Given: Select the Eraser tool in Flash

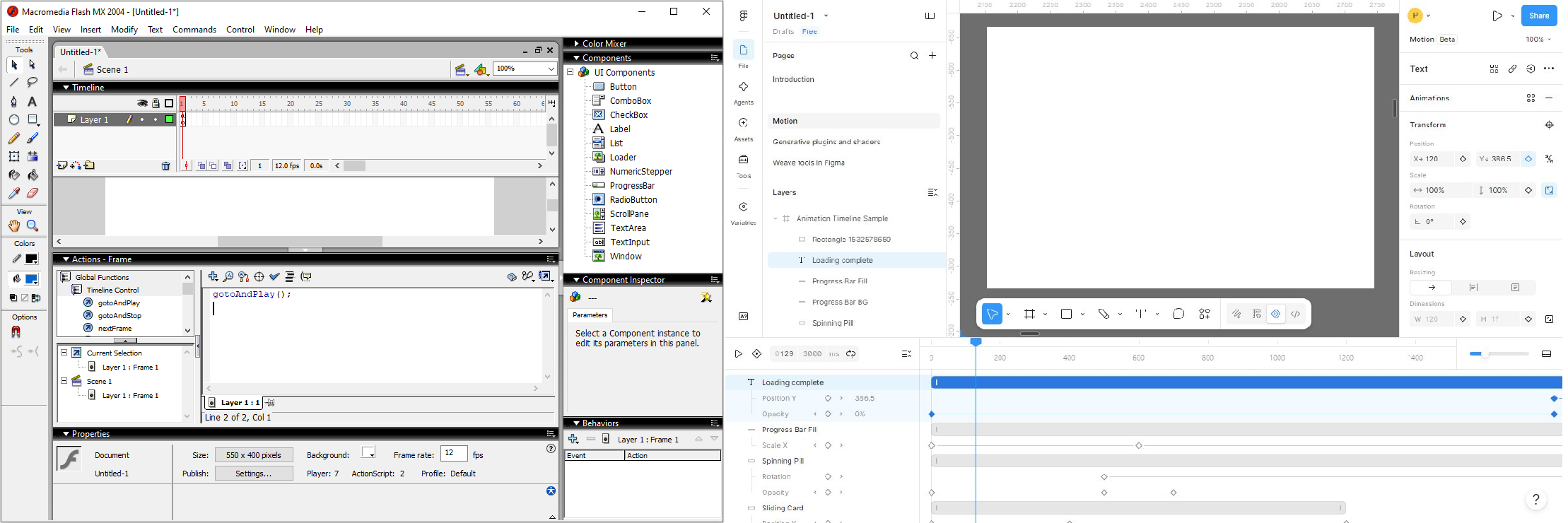Looking at the screenshot, I should click(33, 193).
